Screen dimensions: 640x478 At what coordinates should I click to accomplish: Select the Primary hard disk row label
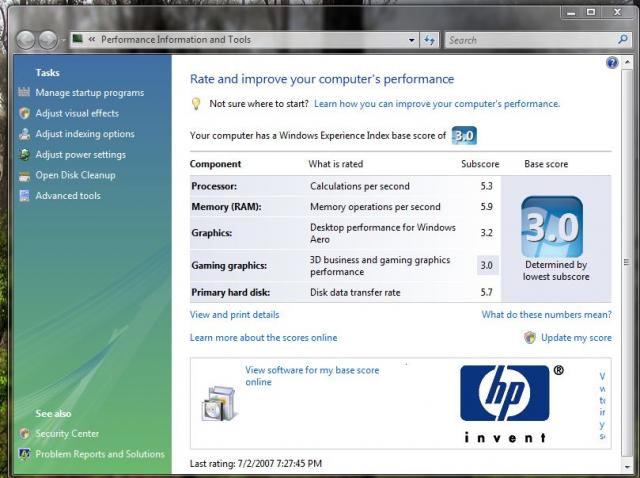pyautogui.click(x=231, y=293)
